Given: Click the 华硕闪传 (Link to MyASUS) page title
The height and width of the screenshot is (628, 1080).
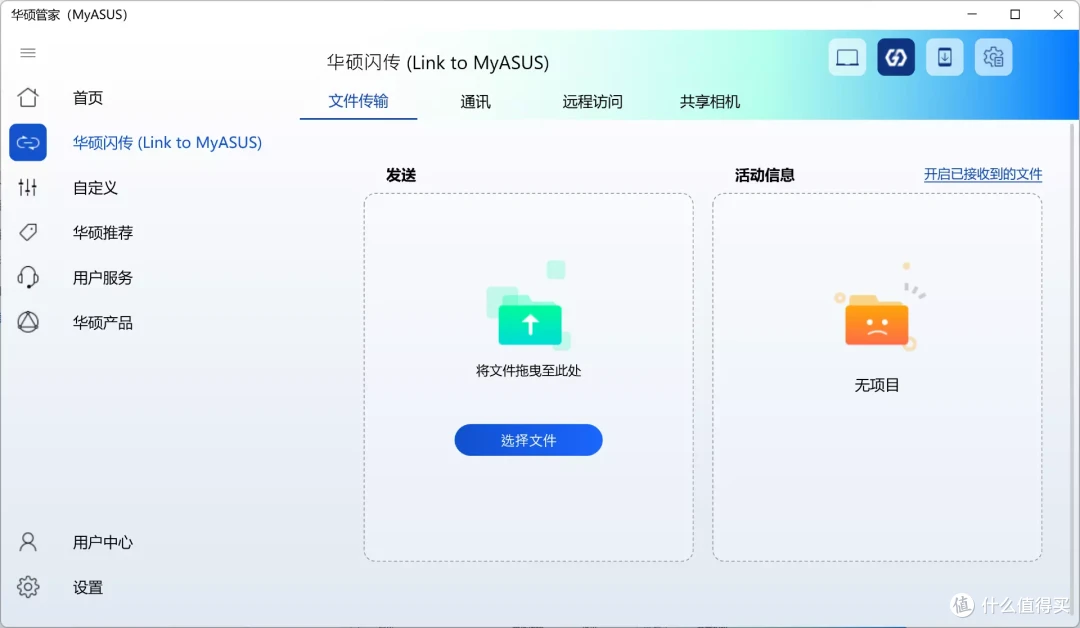Looking at the screenshot, I should (x=438, y=63).
